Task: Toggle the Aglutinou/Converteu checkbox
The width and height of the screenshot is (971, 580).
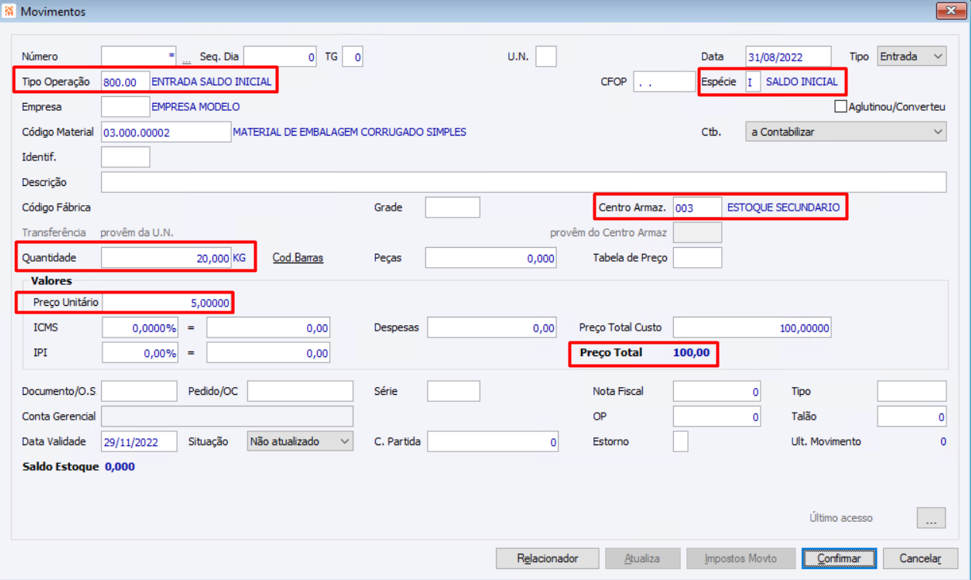Action: tap(840, 106)
